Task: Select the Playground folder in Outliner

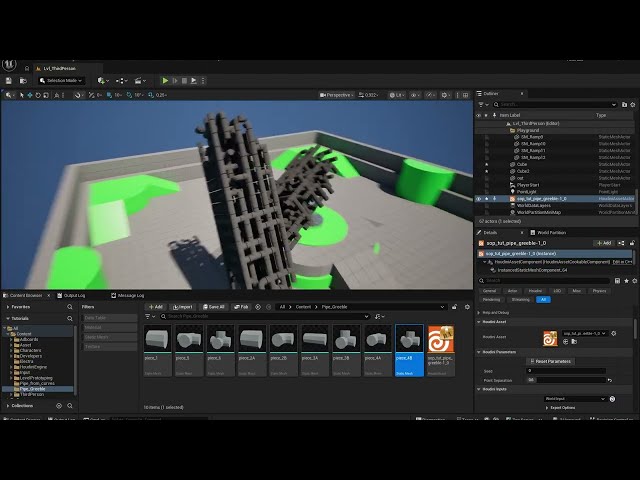Action: pyautogui.click(x=528, y=130)
